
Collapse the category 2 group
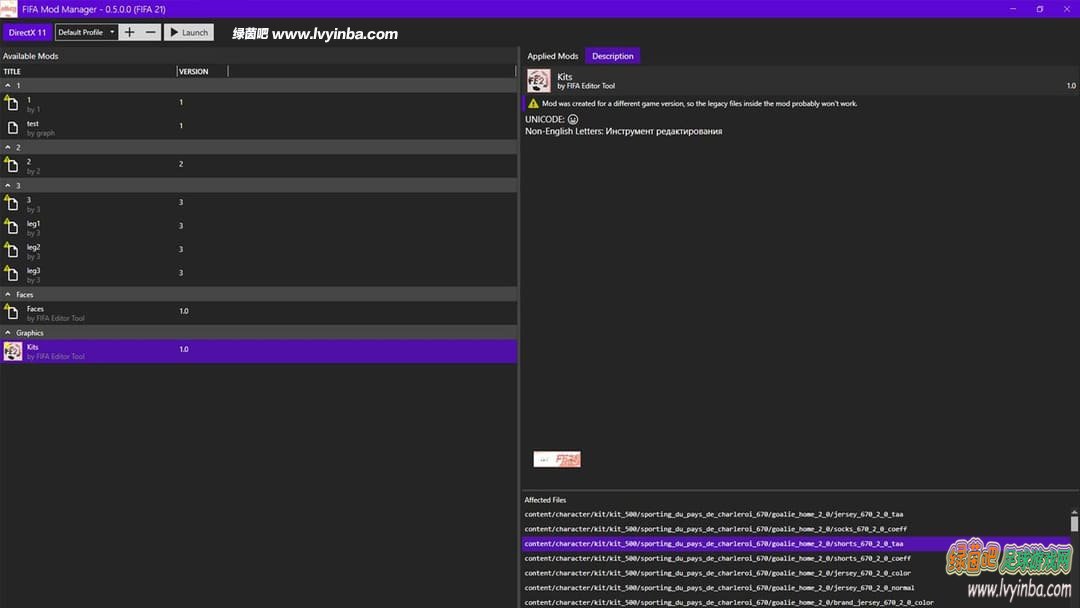pyautogui.click(x=8, y=147)
